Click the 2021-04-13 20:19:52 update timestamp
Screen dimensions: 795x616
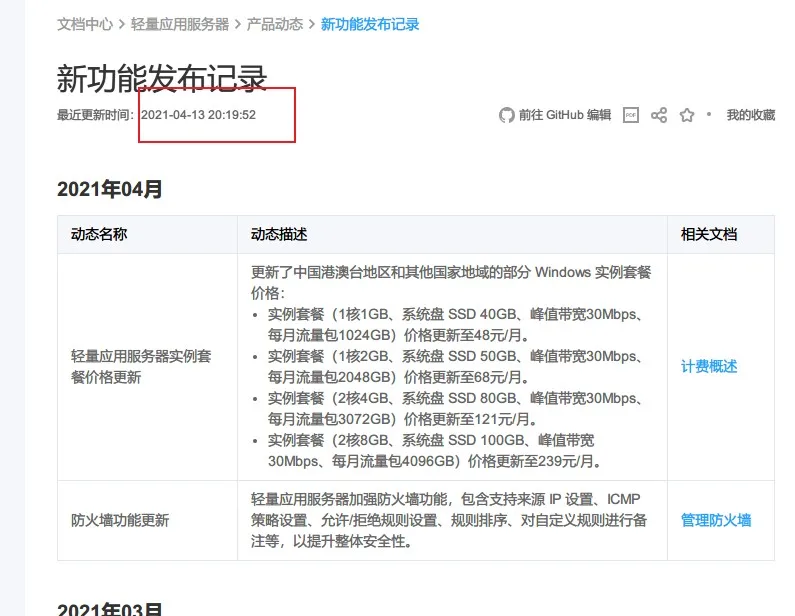198,115
